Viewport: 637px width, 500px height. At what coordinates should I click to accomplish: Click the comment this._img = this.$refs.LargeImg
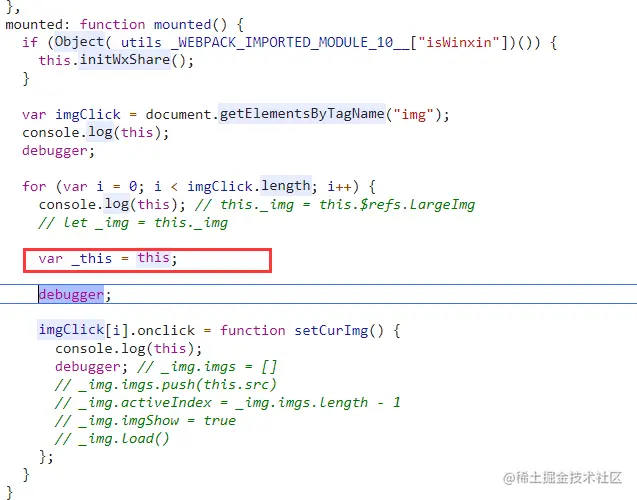(x=335, y=204)
